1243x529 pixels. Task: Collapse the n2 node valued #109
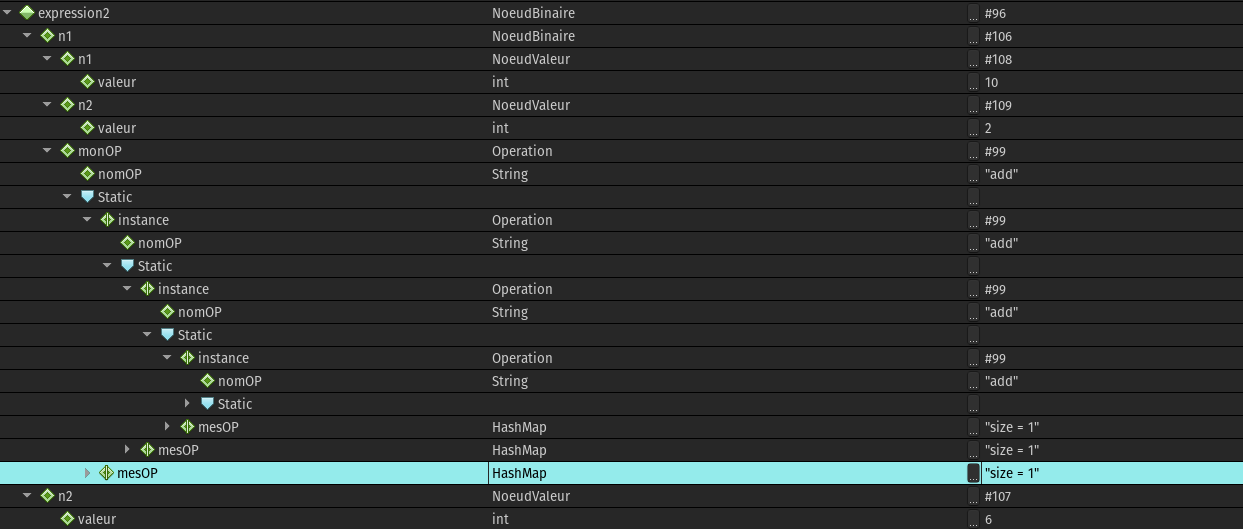(x=47, y=105)
